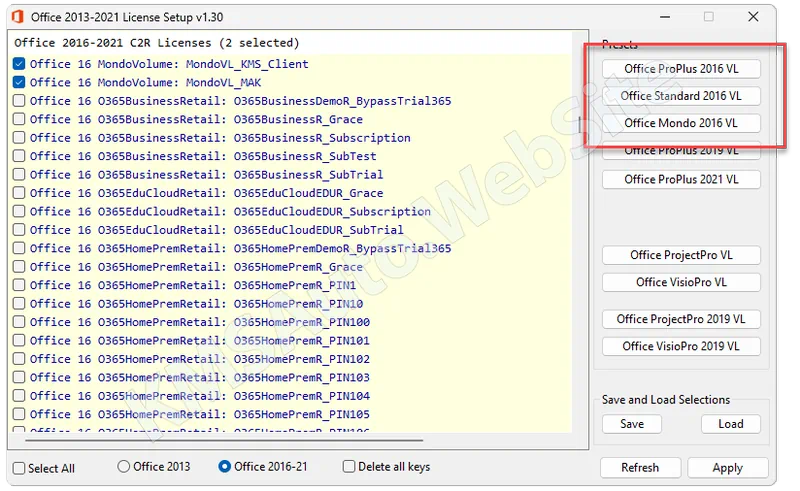Viewport: 800px width, 491px height.
Task: Uncheck the MondoVL_MAK license checkbox
Action: (19, 82)
